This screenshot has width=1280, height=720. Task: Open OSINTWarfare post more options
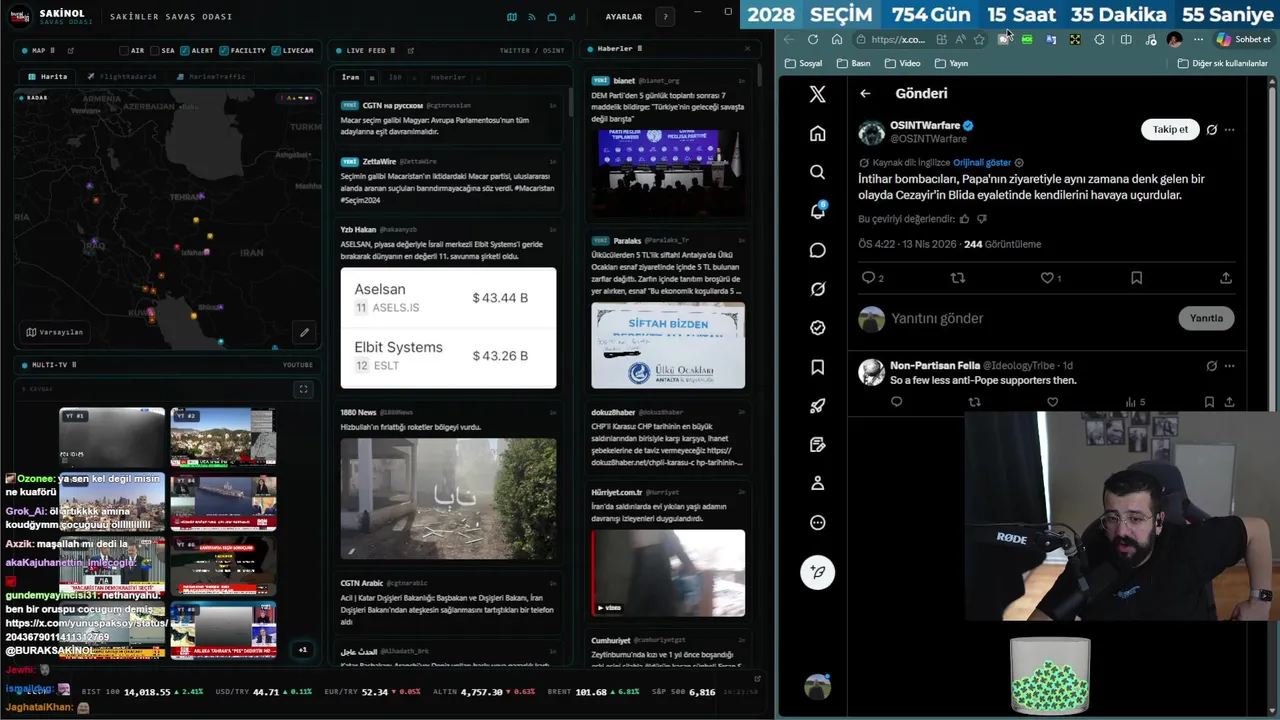tap(1229, 129)
